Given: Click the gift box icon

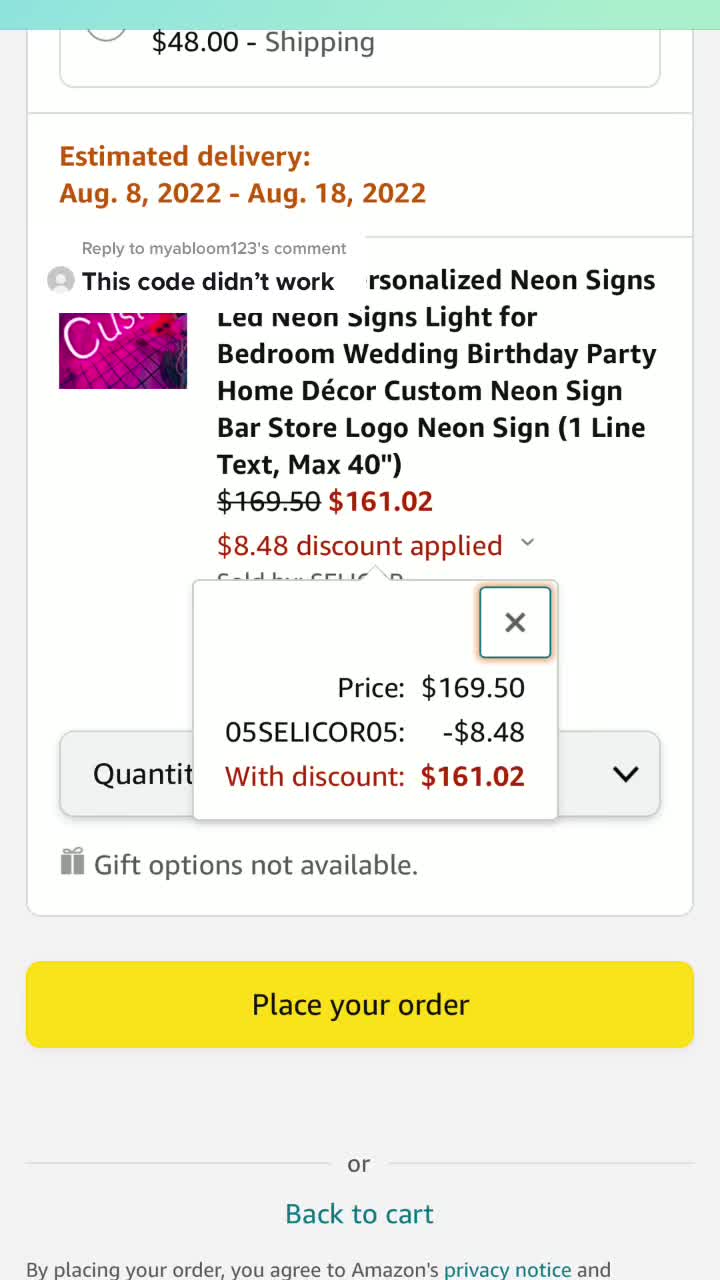Looking at the screenshot, I should (72, 861).
